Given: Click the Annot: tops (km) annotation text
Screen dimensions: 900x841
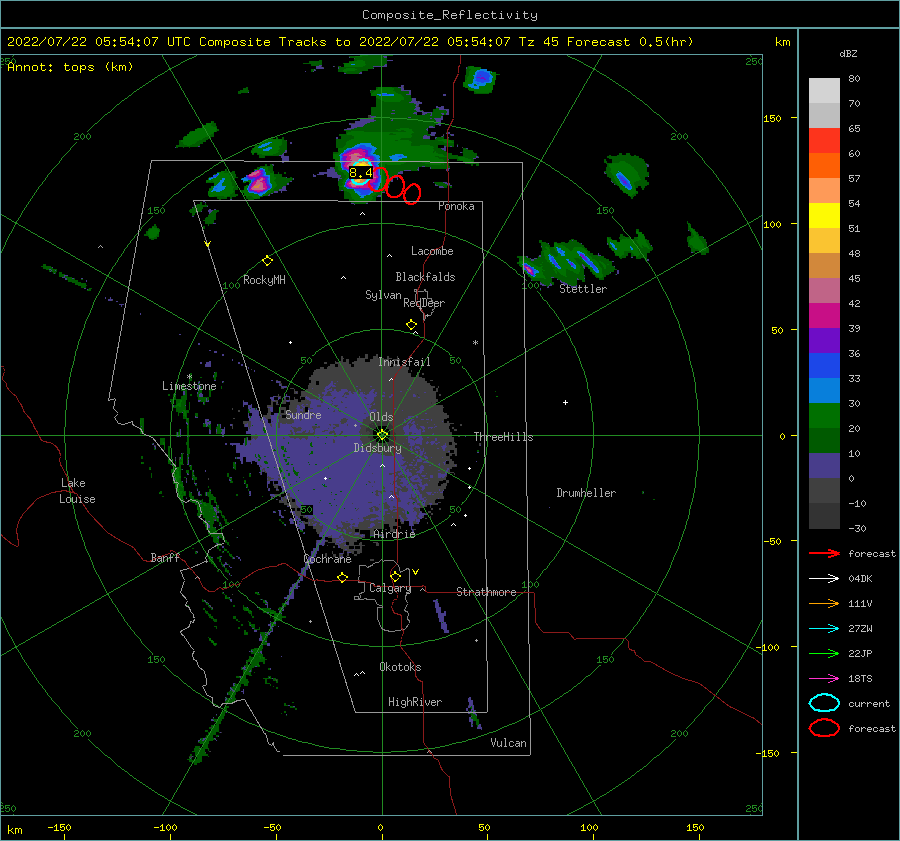Looking at the screenshot, I should click(x=70, y=67).
